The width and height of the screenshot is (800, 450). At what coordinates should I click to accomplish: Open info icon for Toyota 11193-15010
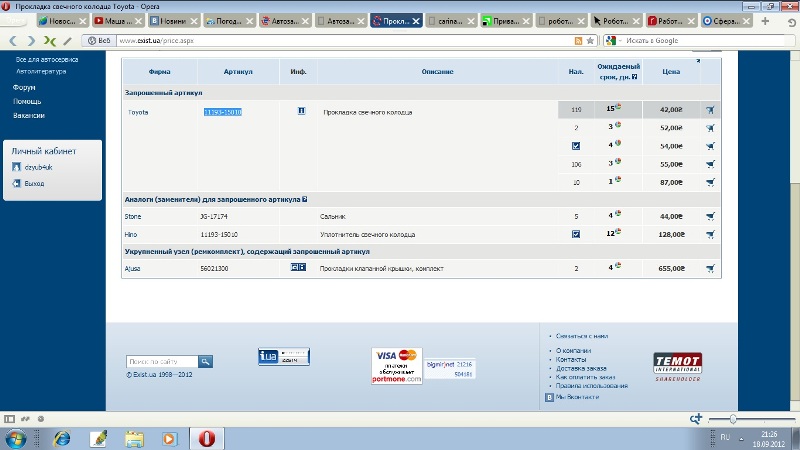point(298,111)
